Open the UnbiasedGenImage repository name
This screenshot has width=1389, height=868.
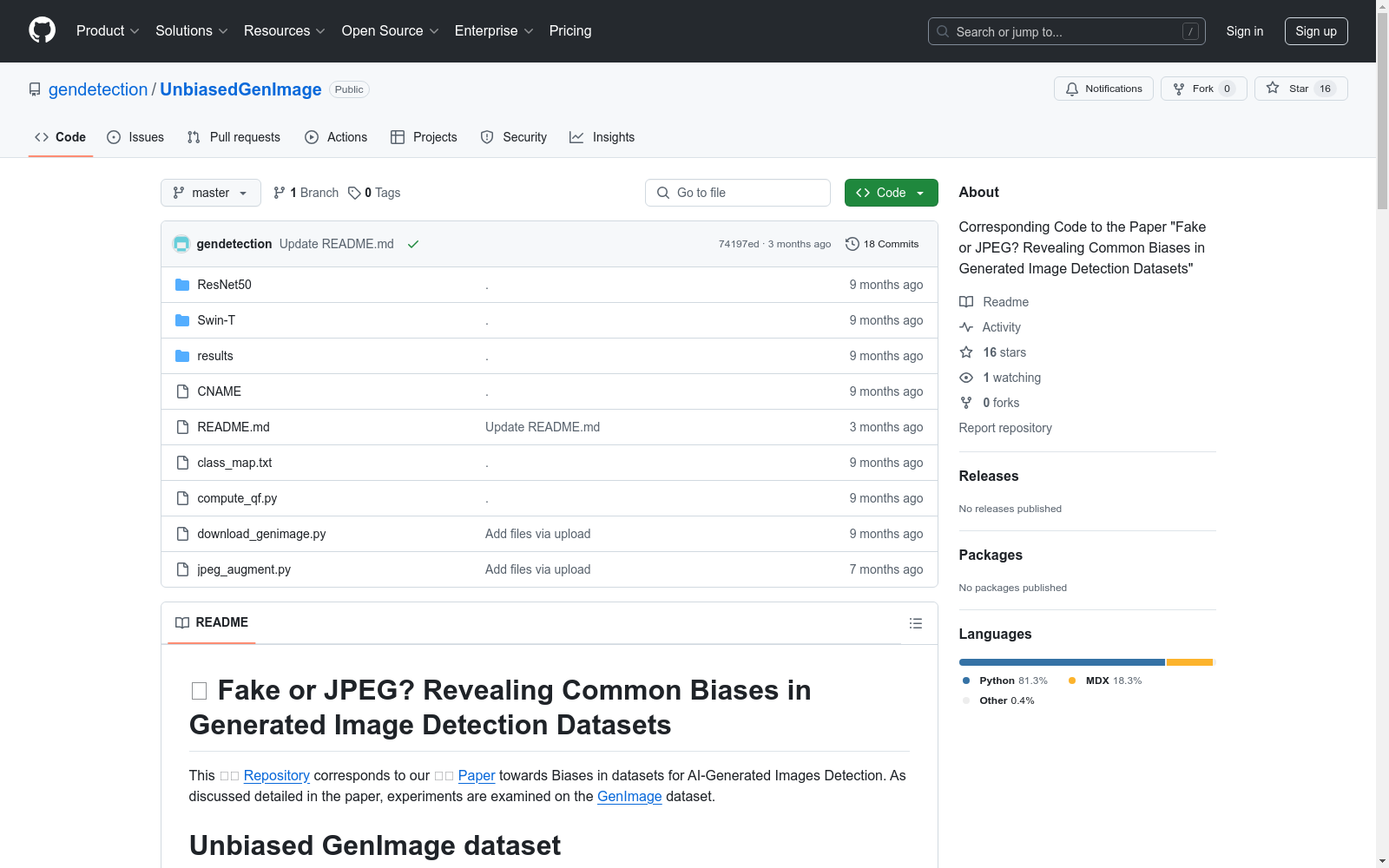click(240, 89)
